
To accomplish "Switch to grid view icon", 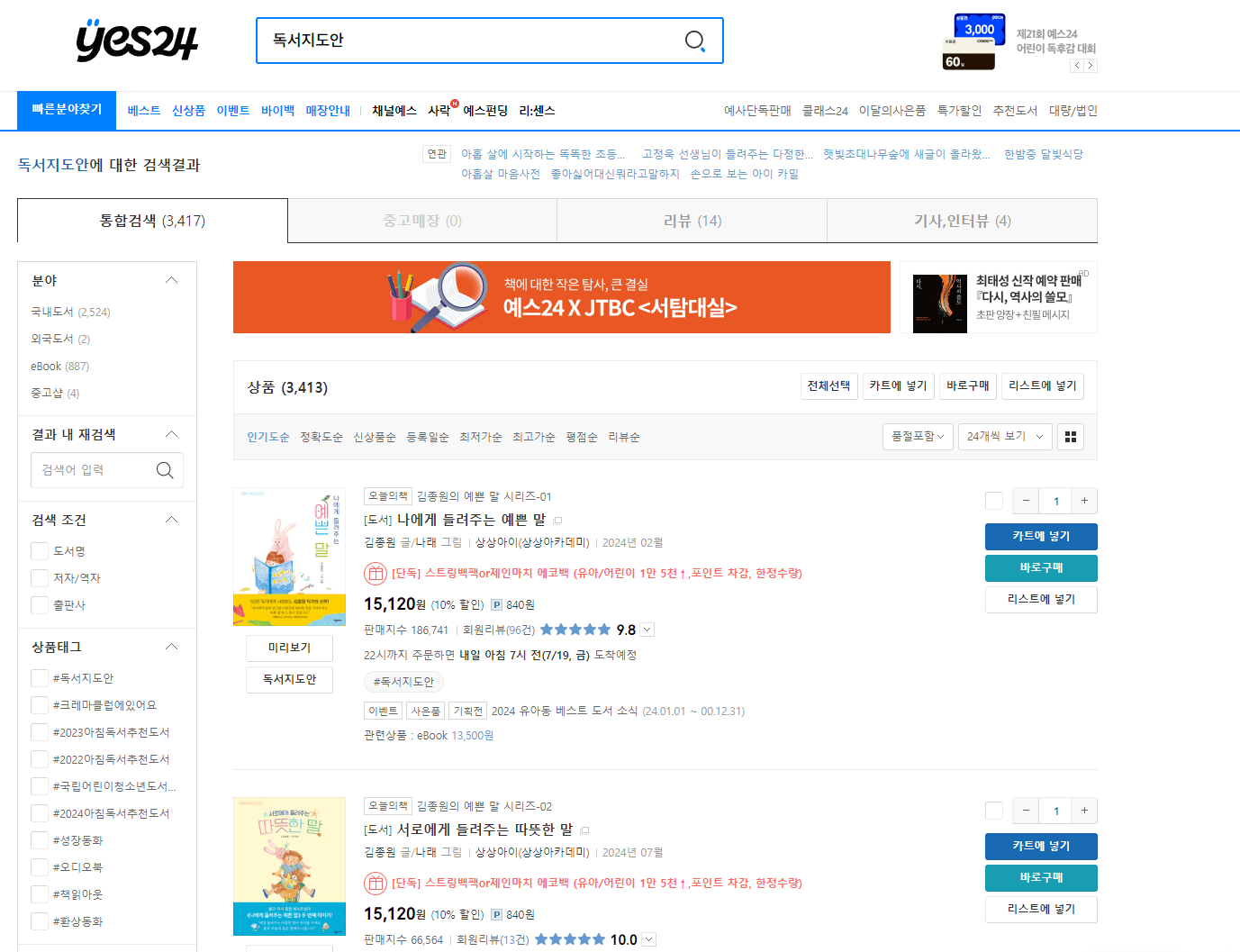I will pyautogui.click(x=1071, y=437).
